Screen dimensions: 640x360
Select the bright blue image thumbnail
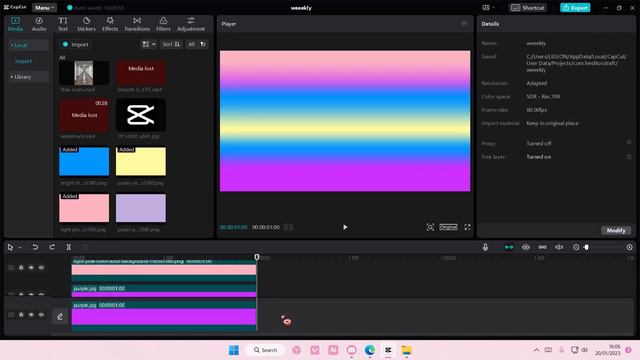pos(84,161)
